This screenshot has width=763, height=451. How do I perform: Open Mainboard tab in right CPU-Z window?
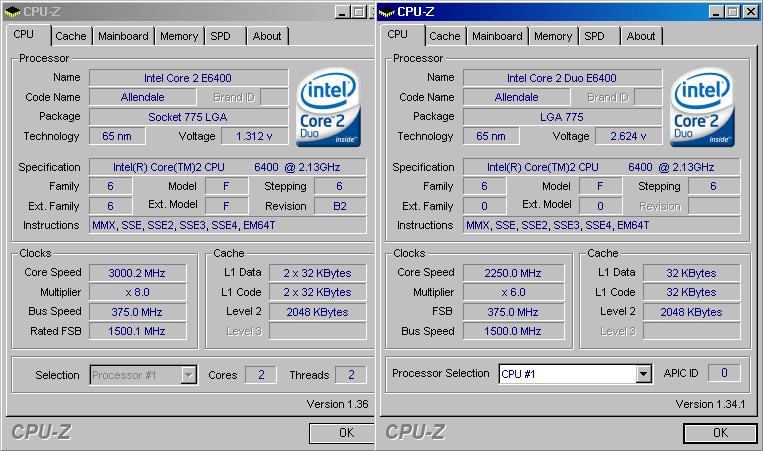[497, 36]
